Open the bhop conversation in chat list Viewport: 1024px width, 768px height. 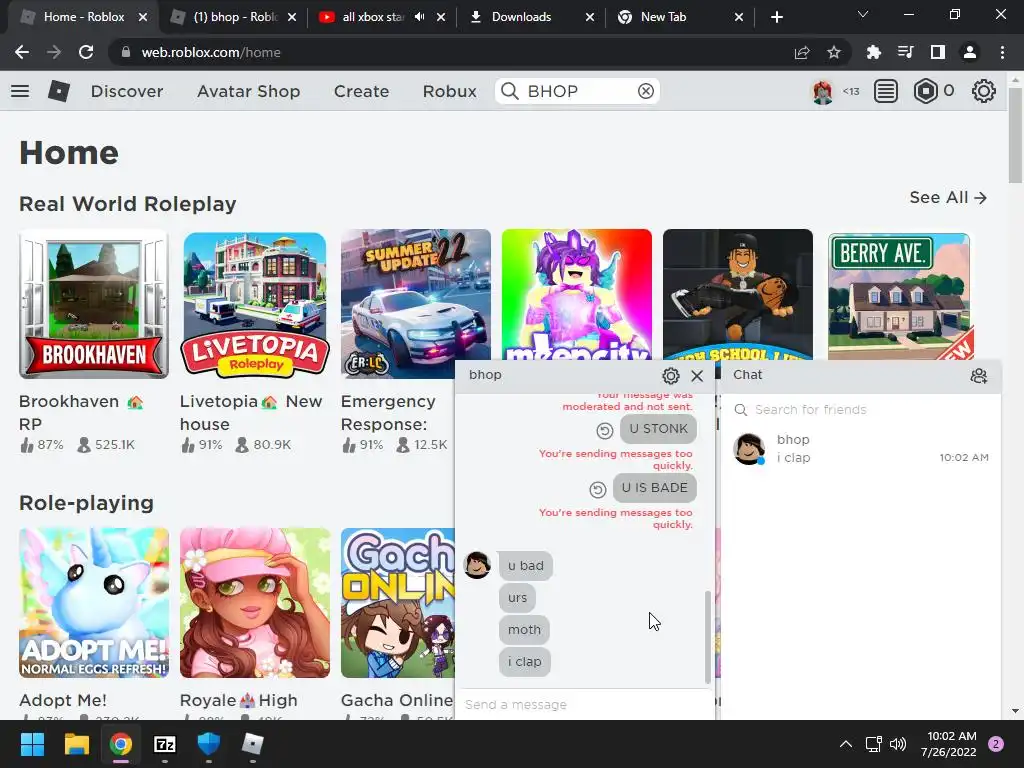[x=861, y=449]
